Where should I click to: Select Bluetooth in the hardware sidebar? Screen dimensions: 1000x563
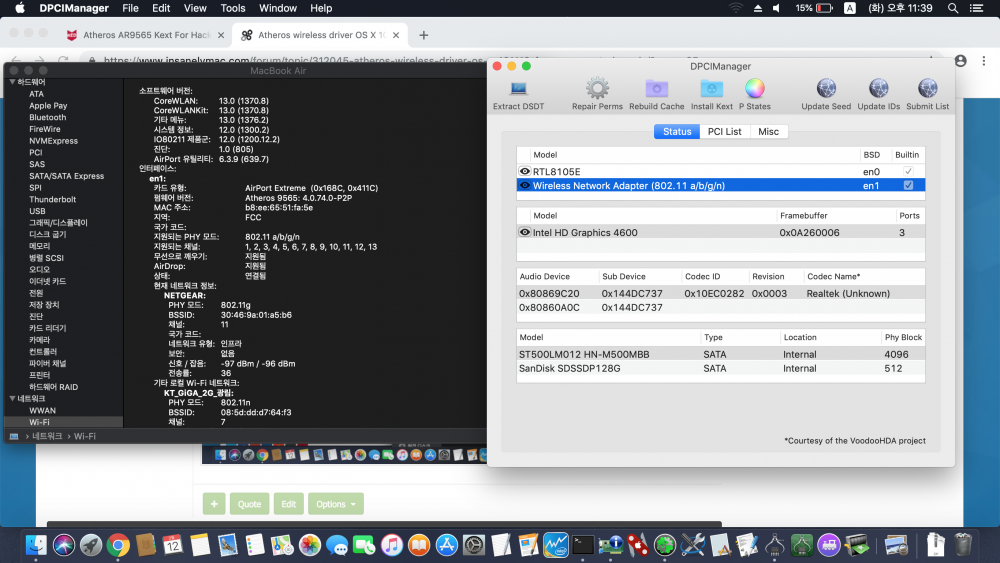[x=47, y=117]
